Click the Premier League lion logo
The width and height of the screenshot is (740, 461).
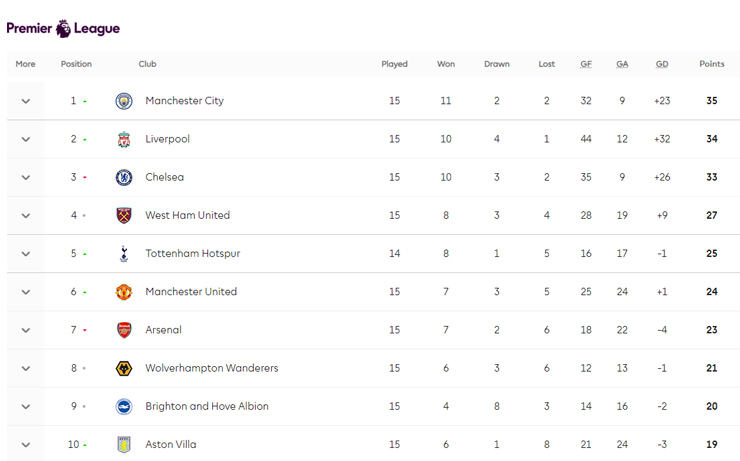pyautogui.click(x=64, y=28)
